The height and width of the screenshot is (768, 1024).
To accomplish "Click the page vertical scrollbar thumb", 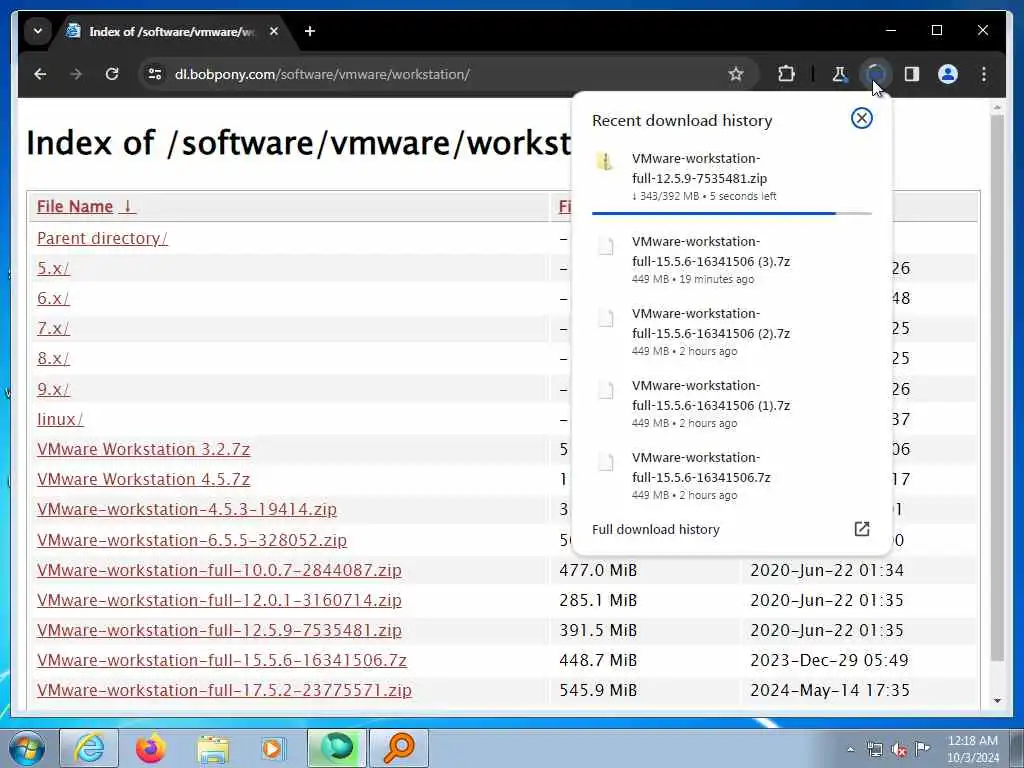I will 997,389.
